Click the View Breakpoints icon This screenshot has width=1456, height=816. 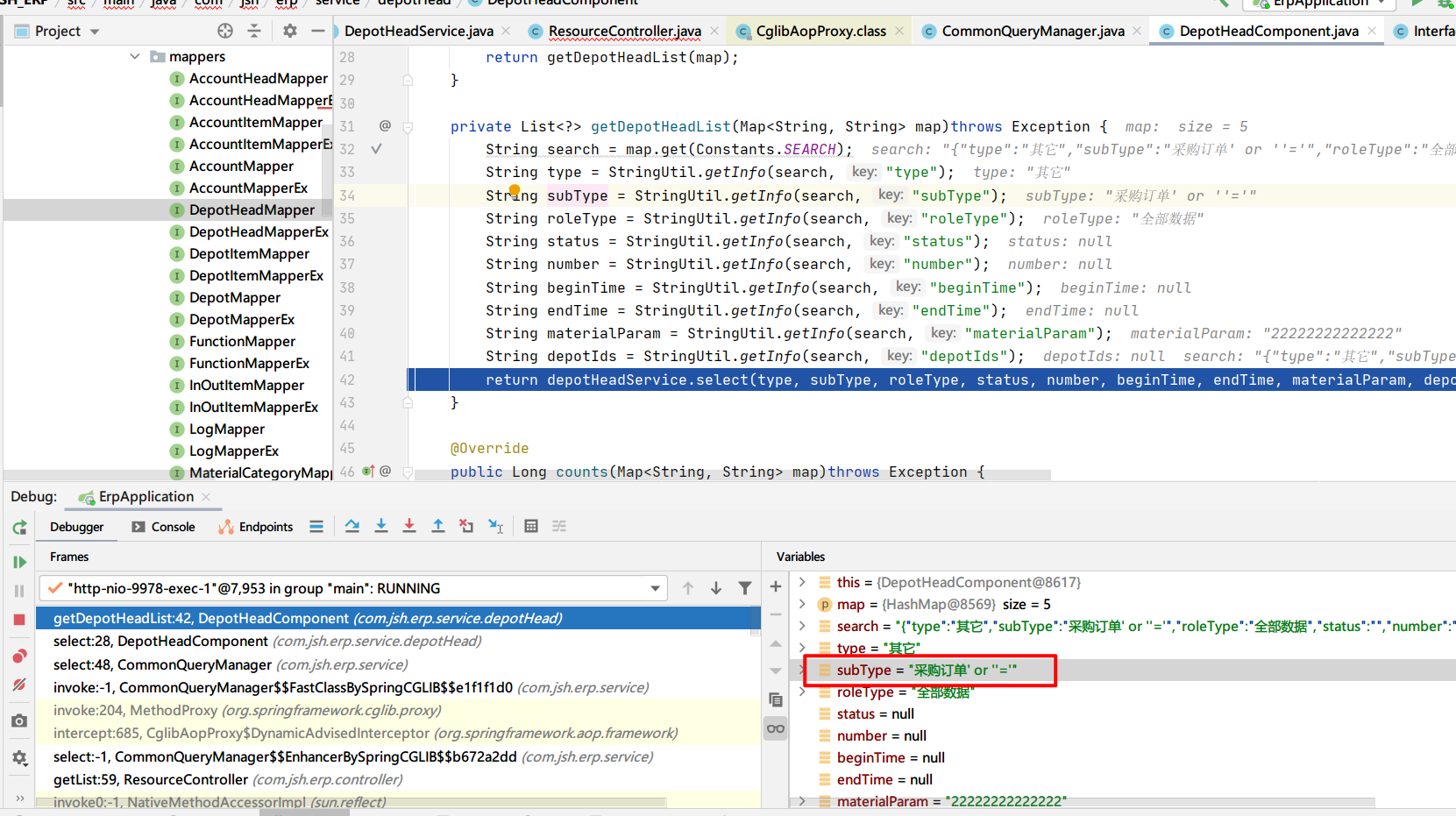click(19, 656)
